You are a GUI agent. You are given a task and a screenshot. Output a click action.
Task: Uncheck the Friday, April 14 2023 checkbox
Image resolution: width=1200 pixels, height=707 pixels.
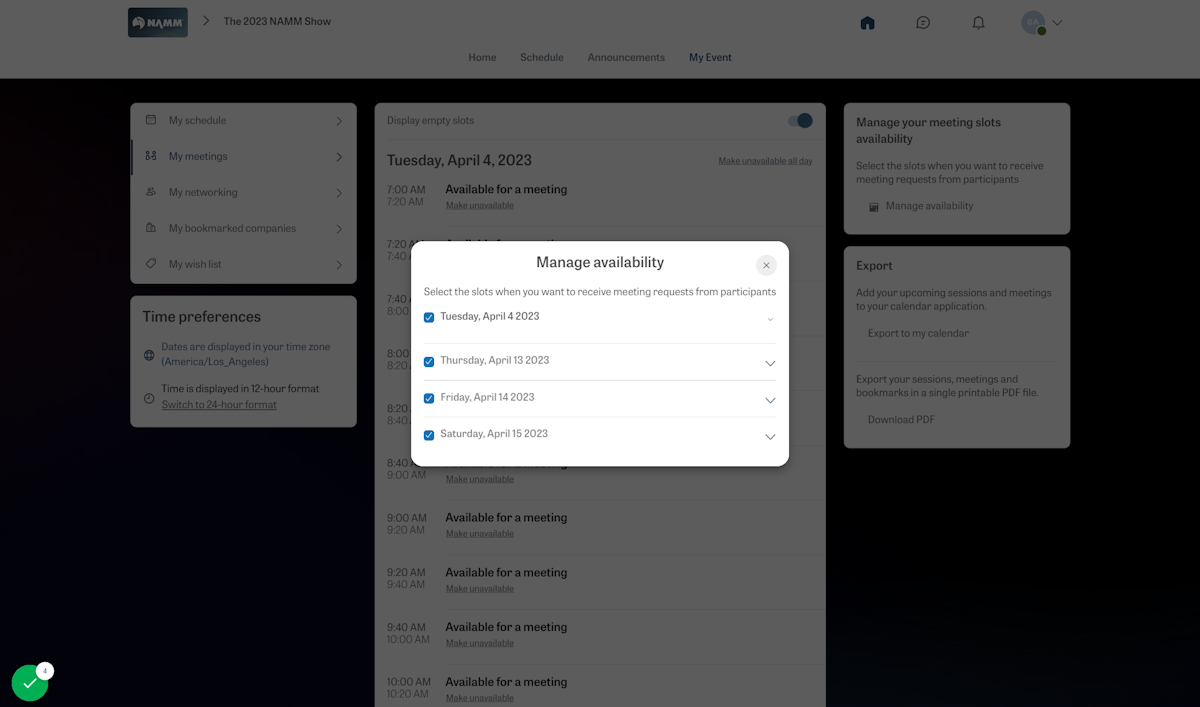(x=429, y=397)
